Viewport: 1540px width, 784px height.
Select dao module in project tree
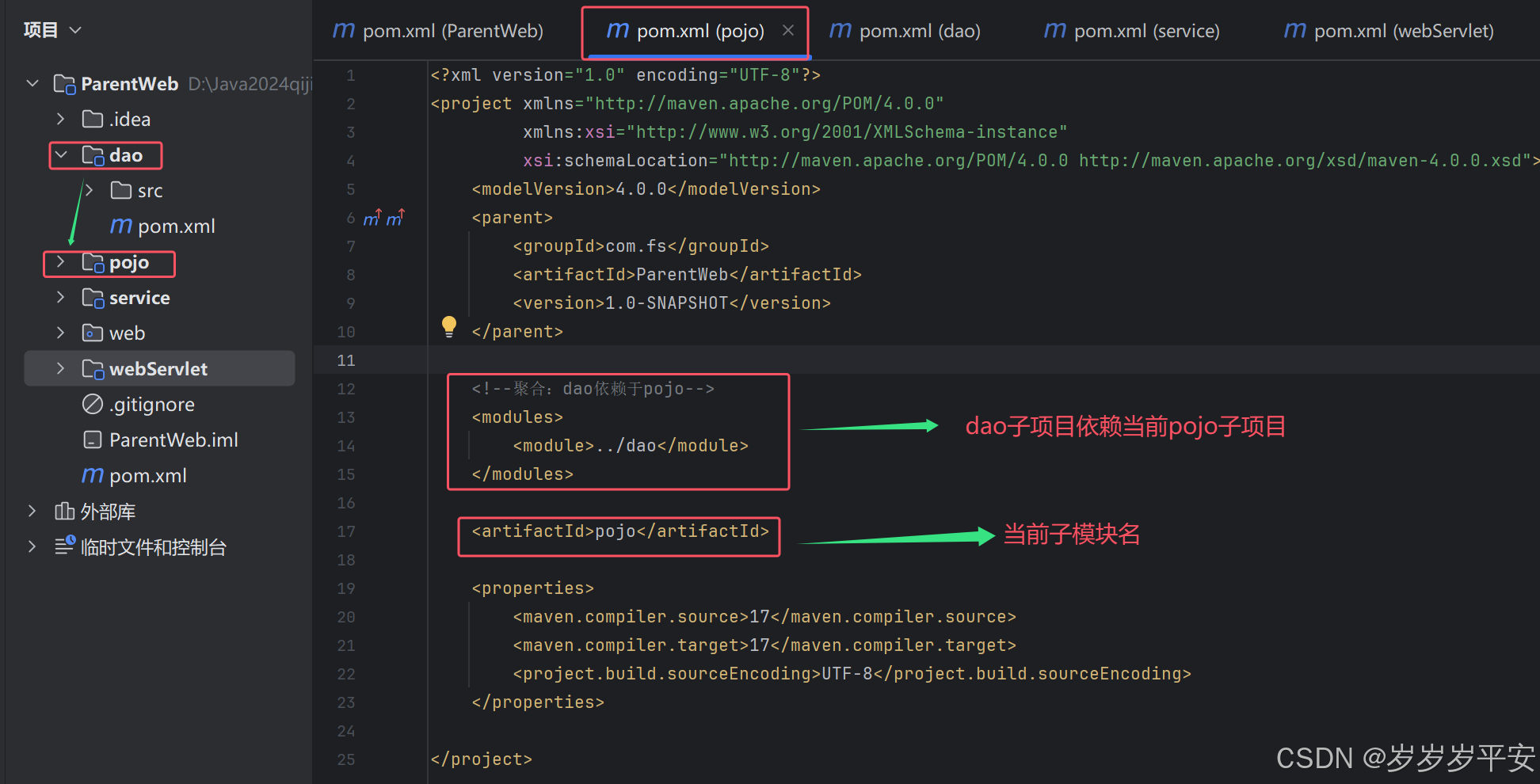pyautogui.click(x=126, y=155)
